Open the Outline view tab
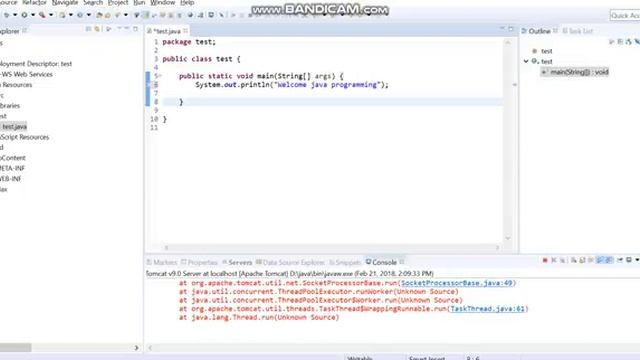Image resolution: width=640 pixels, height=360 pixels. (536, 31)
